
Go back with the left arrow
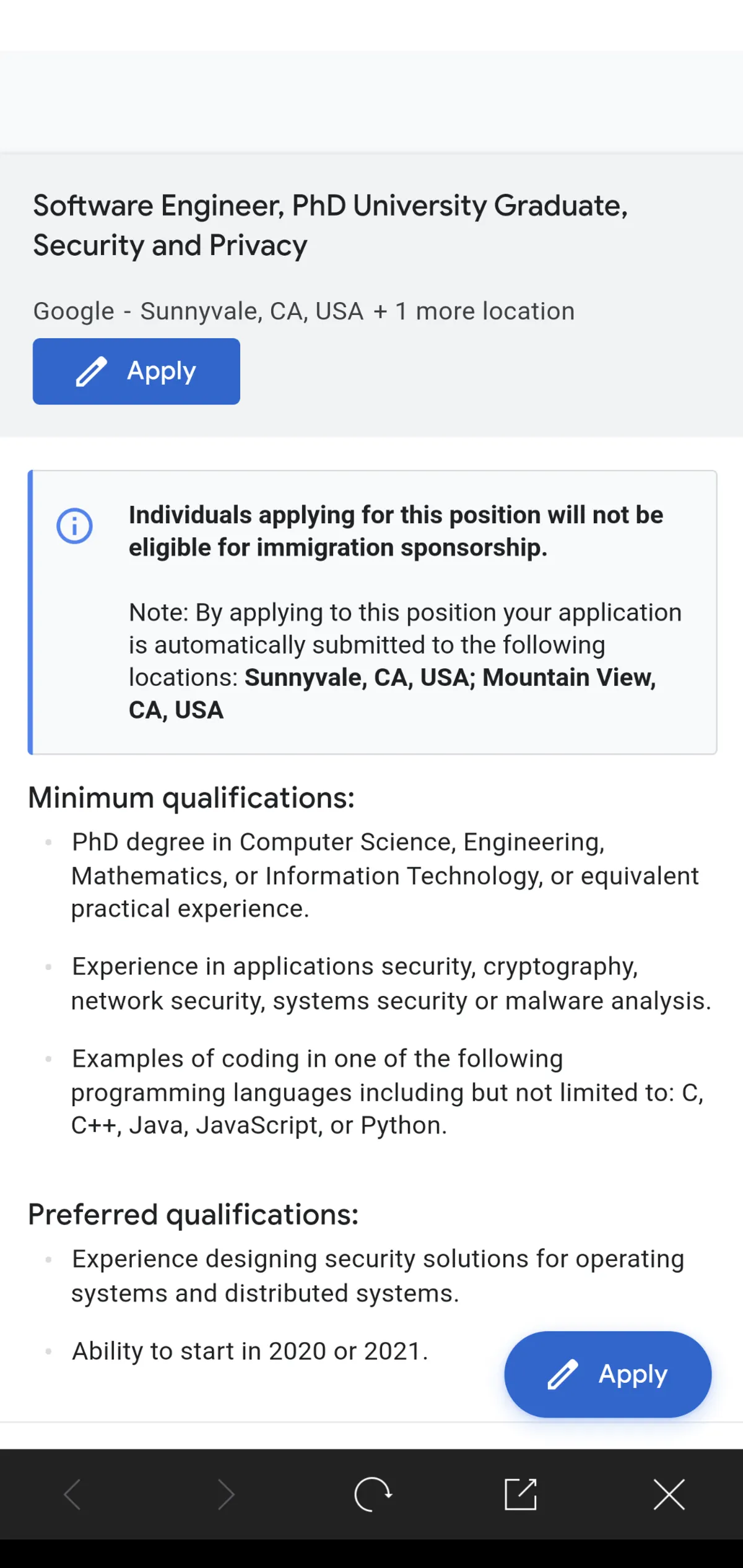pos(73,1495)
